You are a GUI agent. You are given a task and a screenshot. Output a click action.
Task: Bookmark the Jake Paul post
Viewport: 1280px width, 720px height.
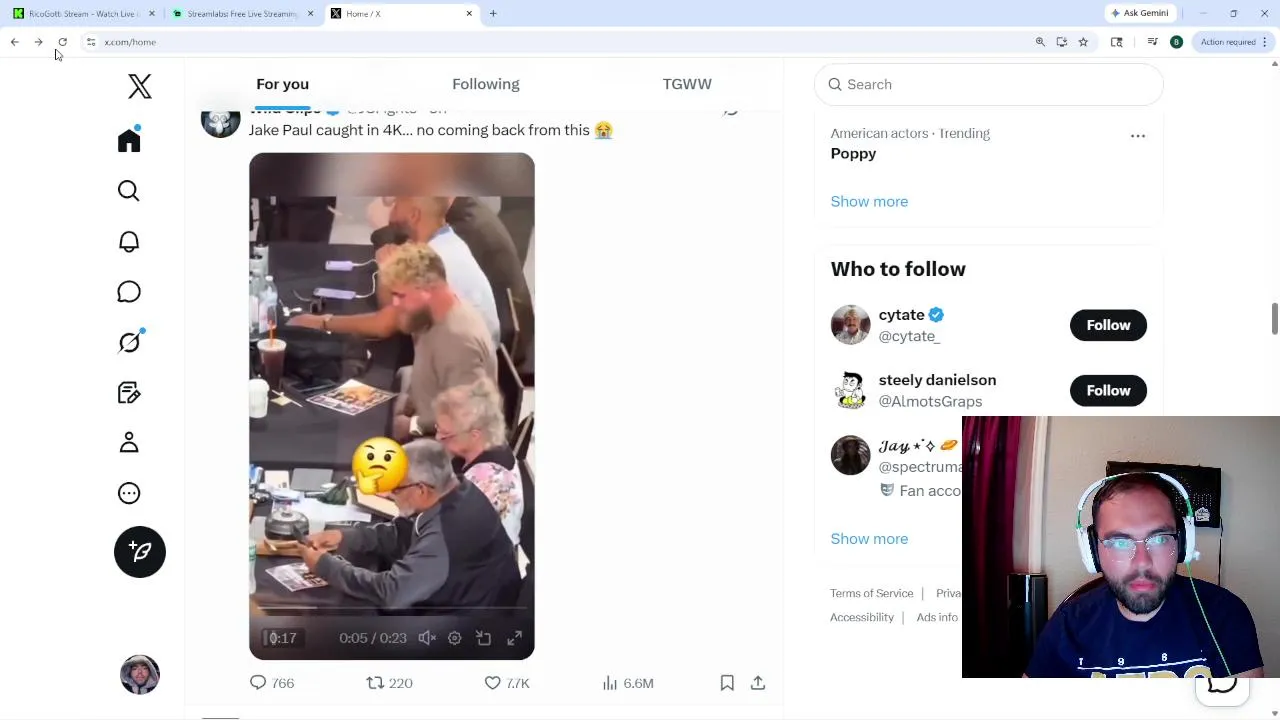click(x=727, y=683)
